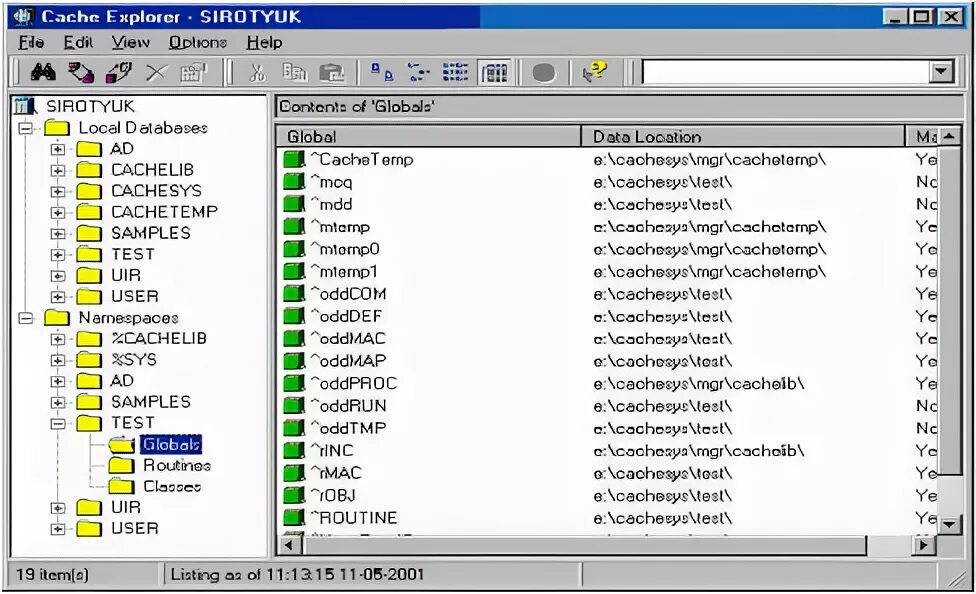976x594 pixels.
Task: Collapse the Namespaces node
Action: (26, 318)
